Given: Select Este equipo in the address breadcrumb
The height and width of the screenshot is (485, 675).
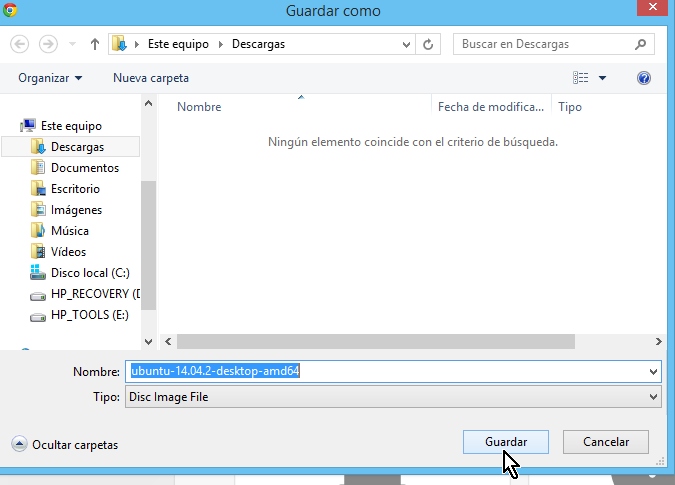Looking at the screenshot, I should (178, 44).
